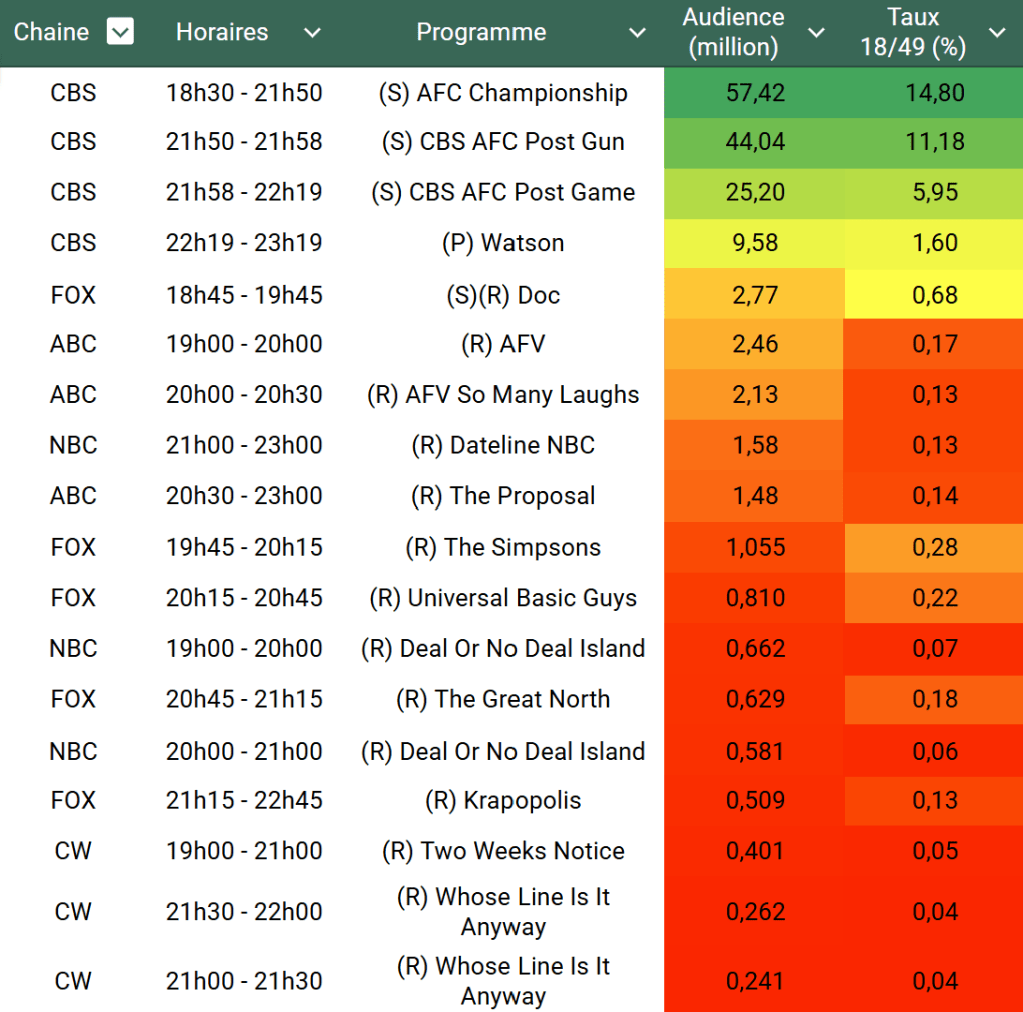Select the (R) Universal Basic Guys cell
The image size is (1023, 1012).
(503, 598)
